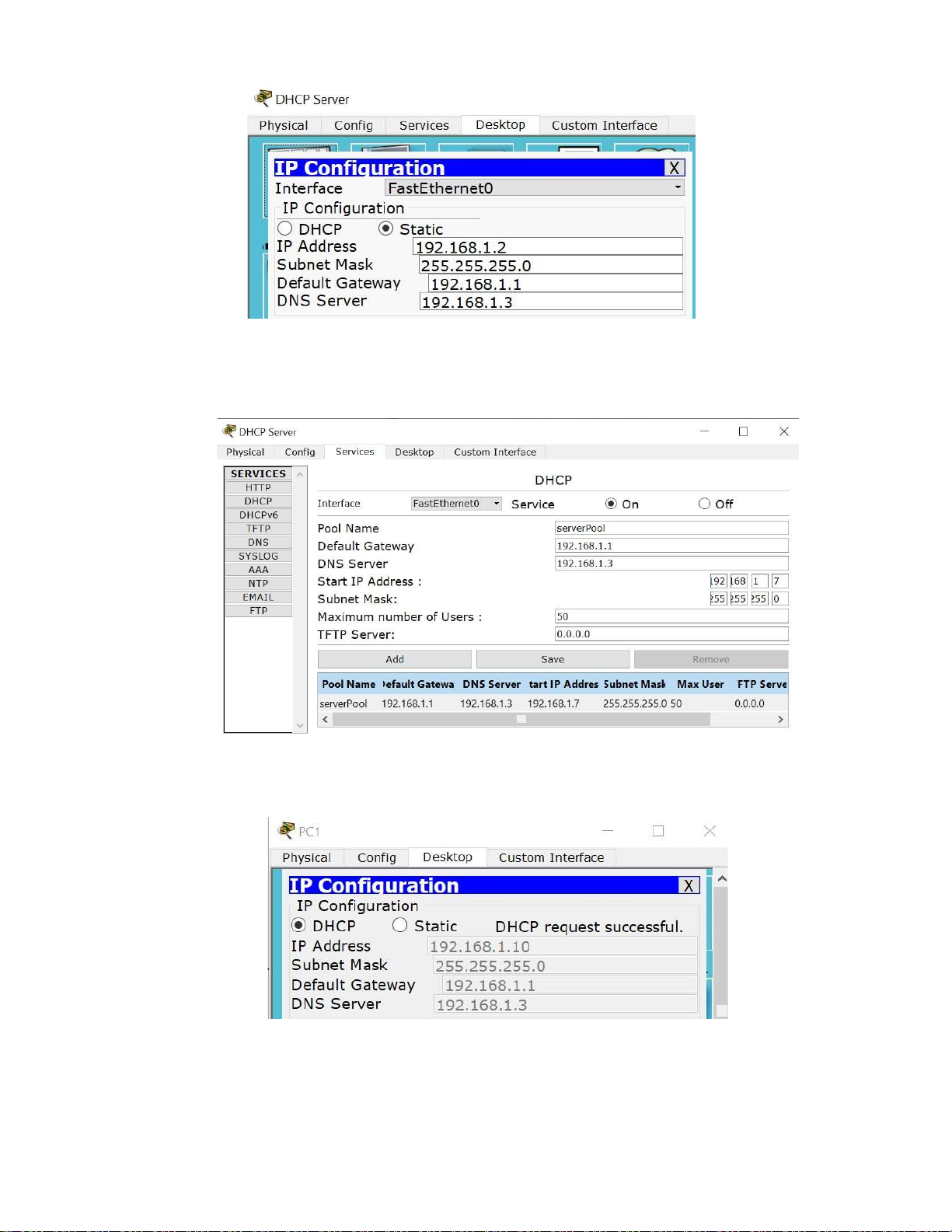Select DHCP radio in the server IP Configuration
This screenshot has height=1232, width=952.
tap(285, 229)
